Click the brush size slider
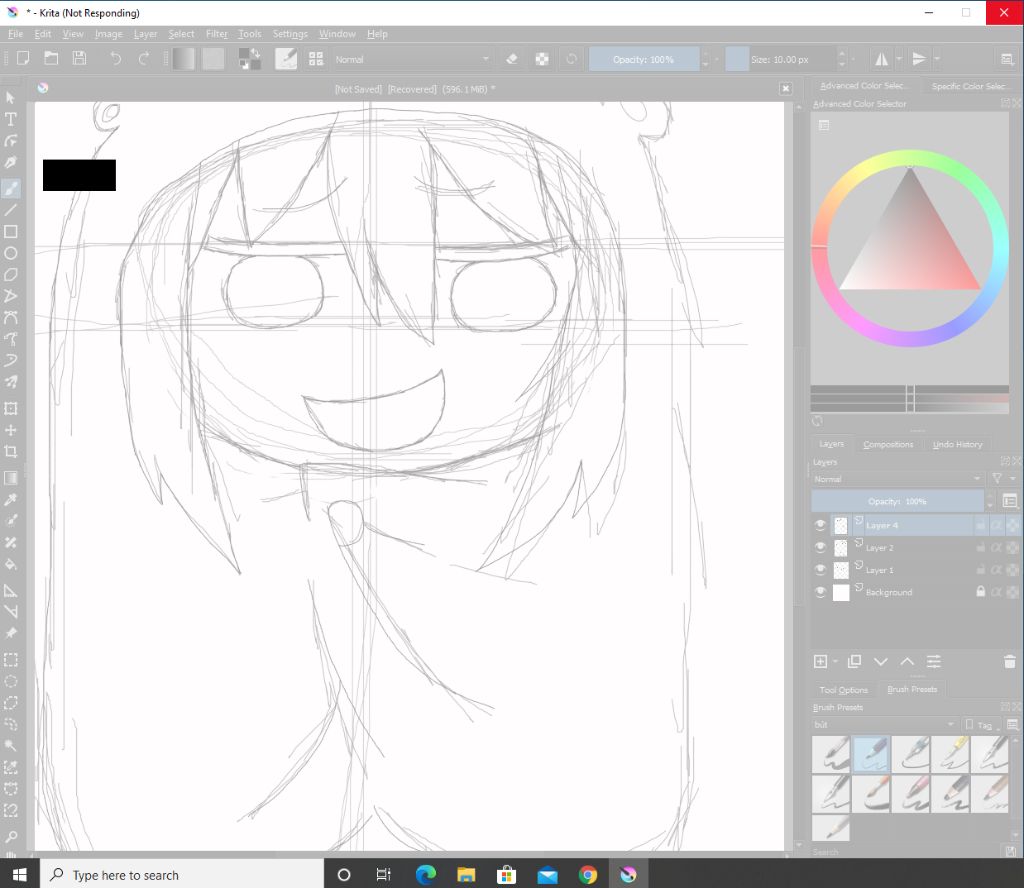The height and width of the screenshot is (888, 1024). pyautogui.click(x=780, y=59)
